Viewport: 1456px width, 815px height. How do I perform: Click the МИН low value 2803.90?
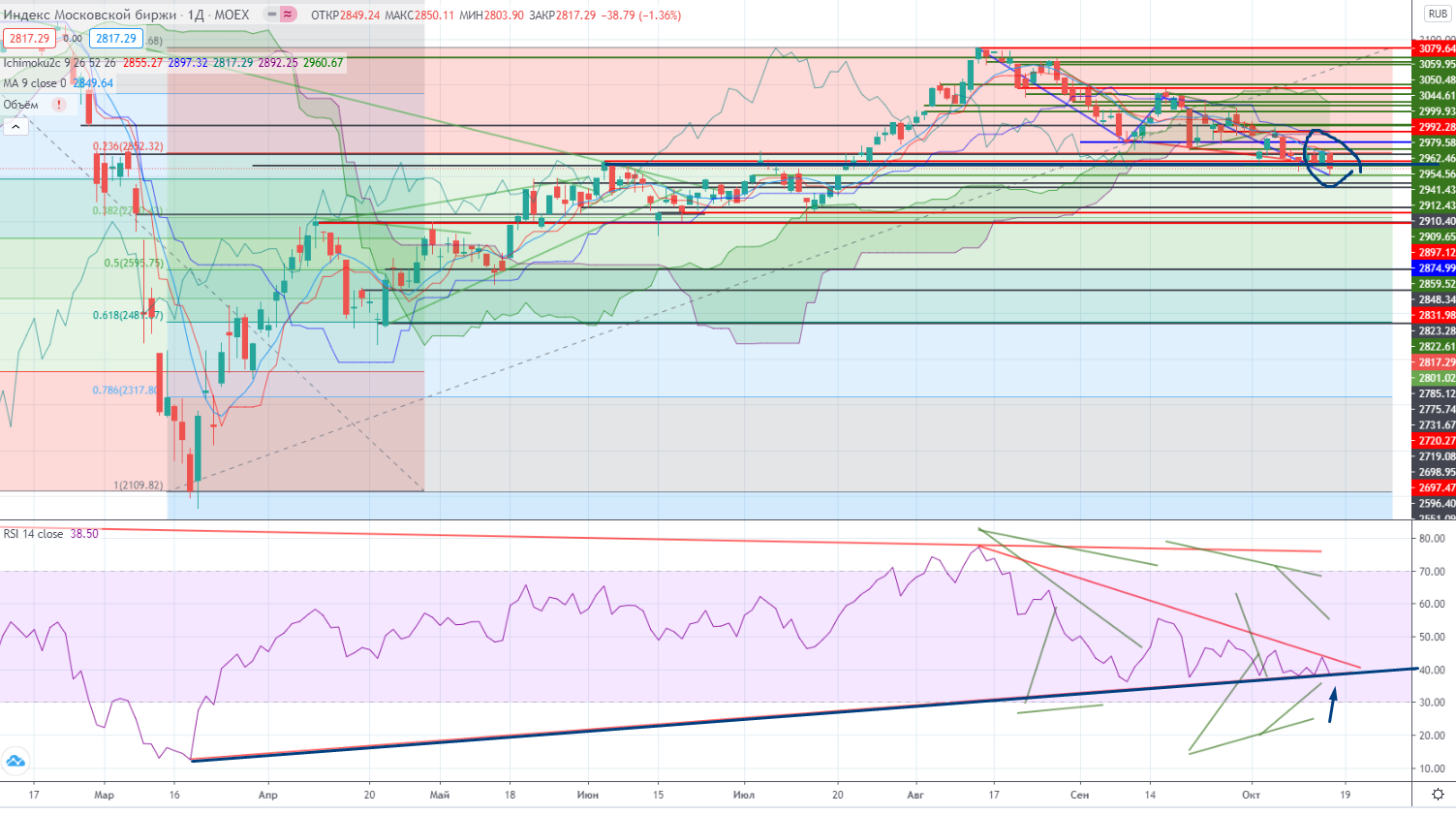tap(505, 16)
